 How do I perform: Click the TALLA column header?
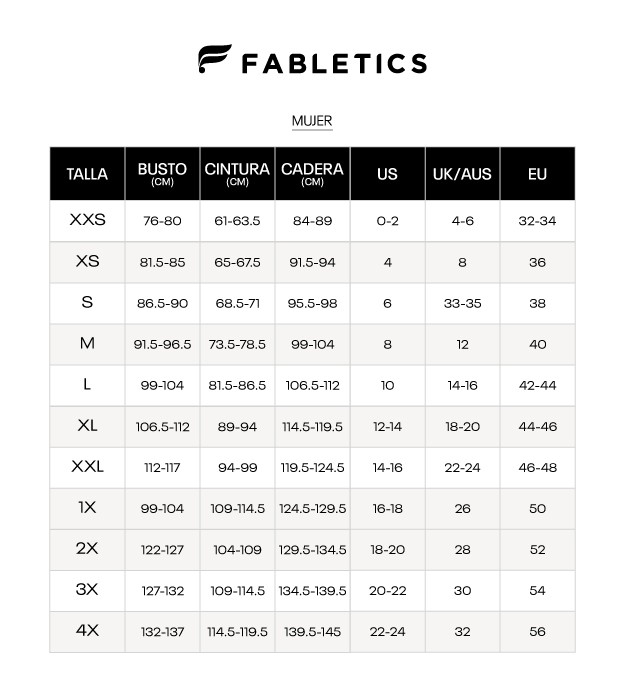click(87, 174)
